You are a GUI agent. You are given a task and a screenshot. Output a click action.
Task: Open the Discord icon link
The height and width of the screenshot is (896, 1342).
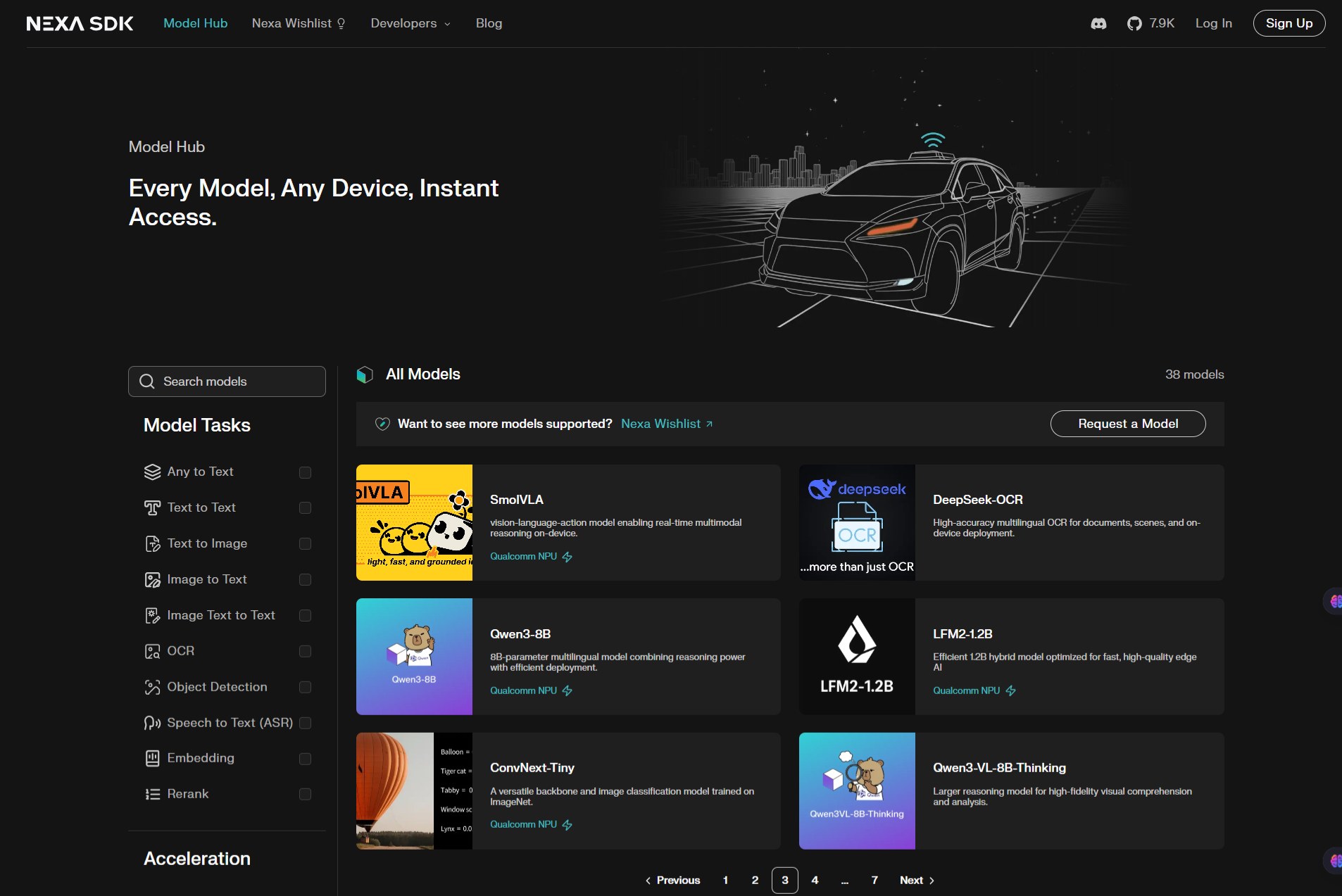(x=1098, y=23)
